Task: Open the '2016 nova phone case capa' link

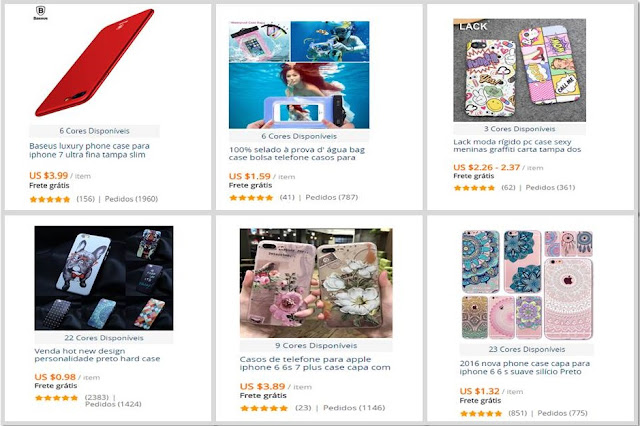Action: (x=524, y=367)
